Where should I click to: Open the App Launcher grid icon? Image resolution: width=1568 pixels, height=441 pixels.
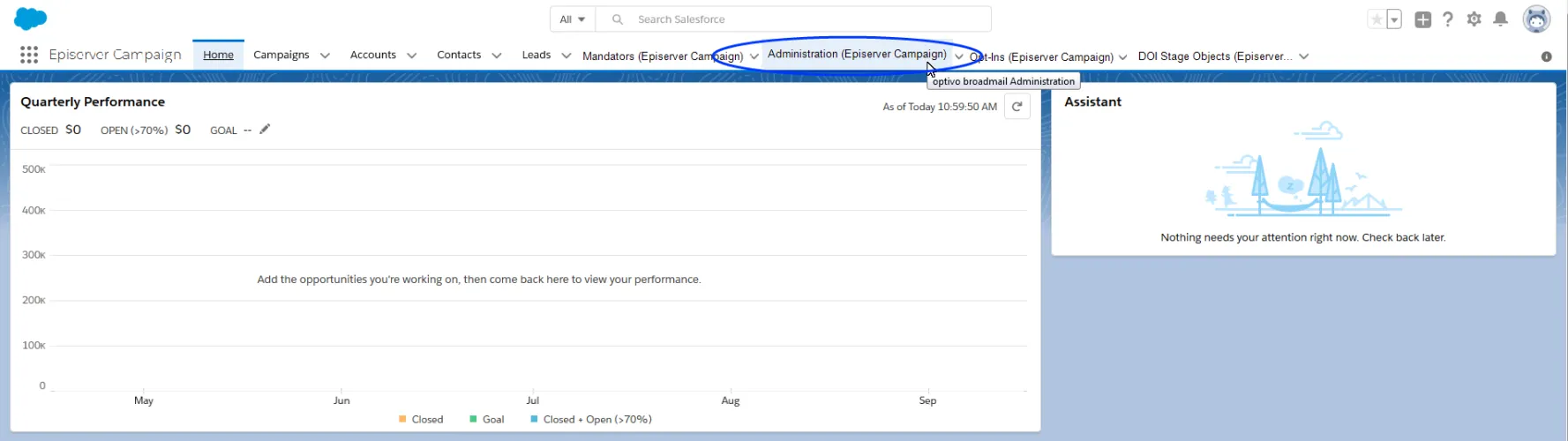[29, 55]
